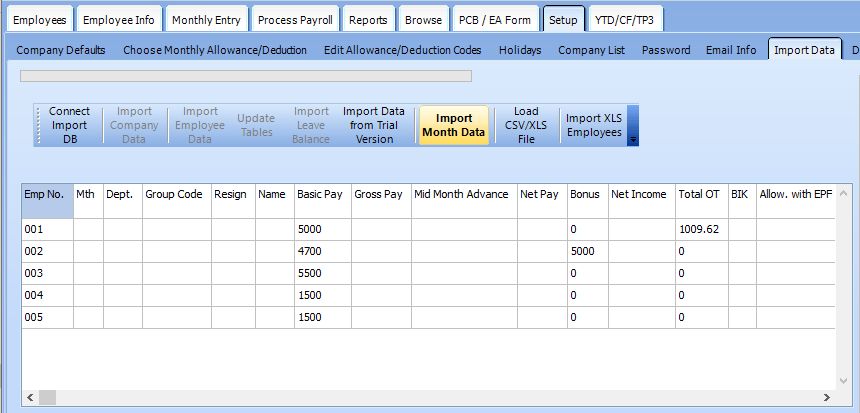The height and width of the screenshot is (413, 860).
Task: Open the Employees tab
Action: (x=39, y=19)
